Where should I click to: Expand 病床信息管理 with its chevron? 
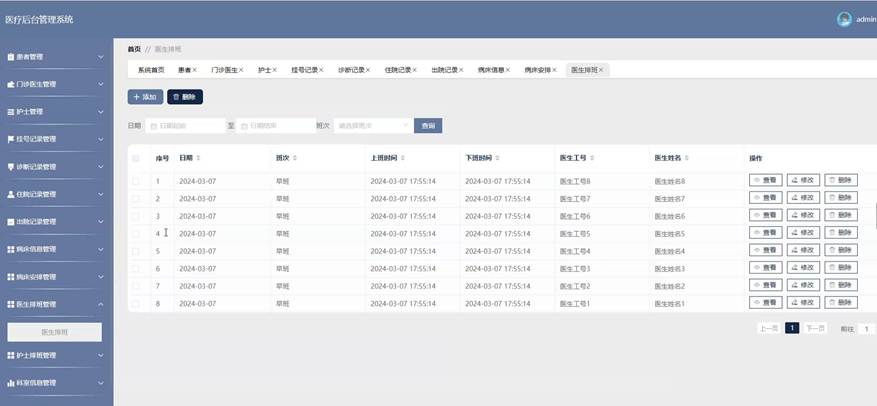tap(101, 249)
